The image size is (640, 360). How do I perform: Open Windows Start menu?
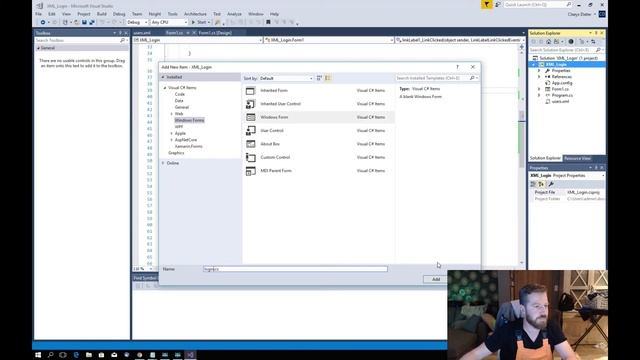[x=38, y=355]
